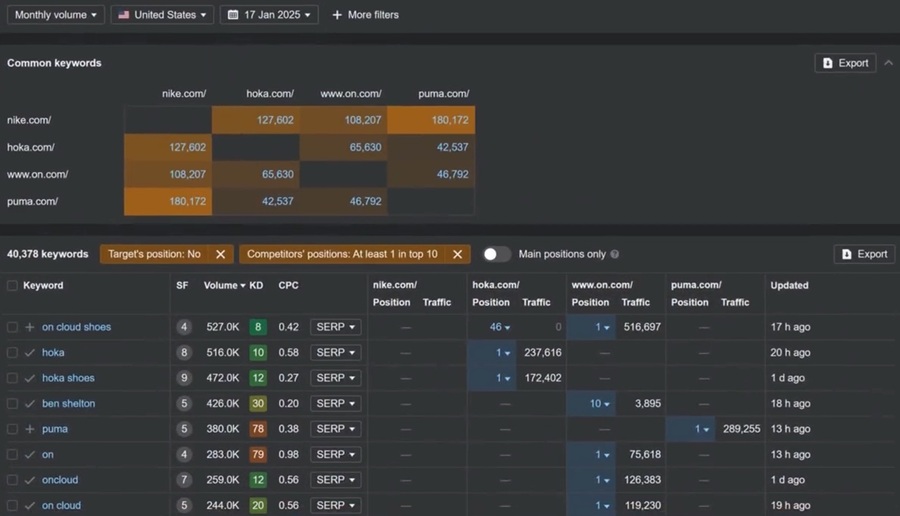Click the 180,172 nike.com–puma.com cell in top row

431,120
